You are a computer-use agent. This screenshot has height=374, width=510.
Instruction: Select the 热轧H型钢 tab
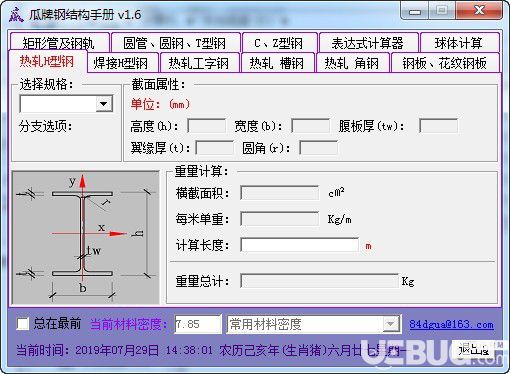pyautogui.click(x=47, y=62)
